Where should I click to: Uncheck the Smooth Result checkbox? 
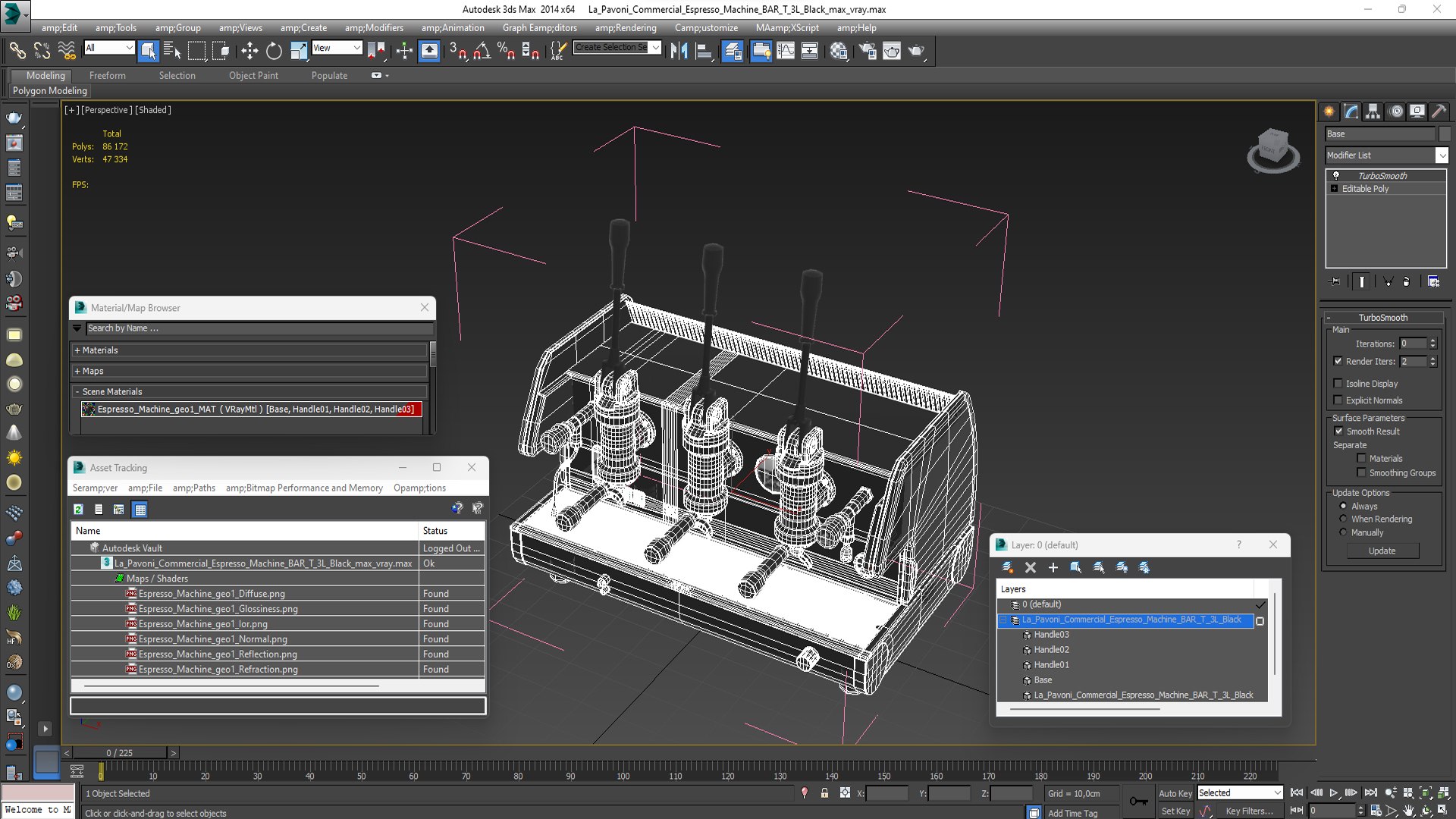[1338, 431]
